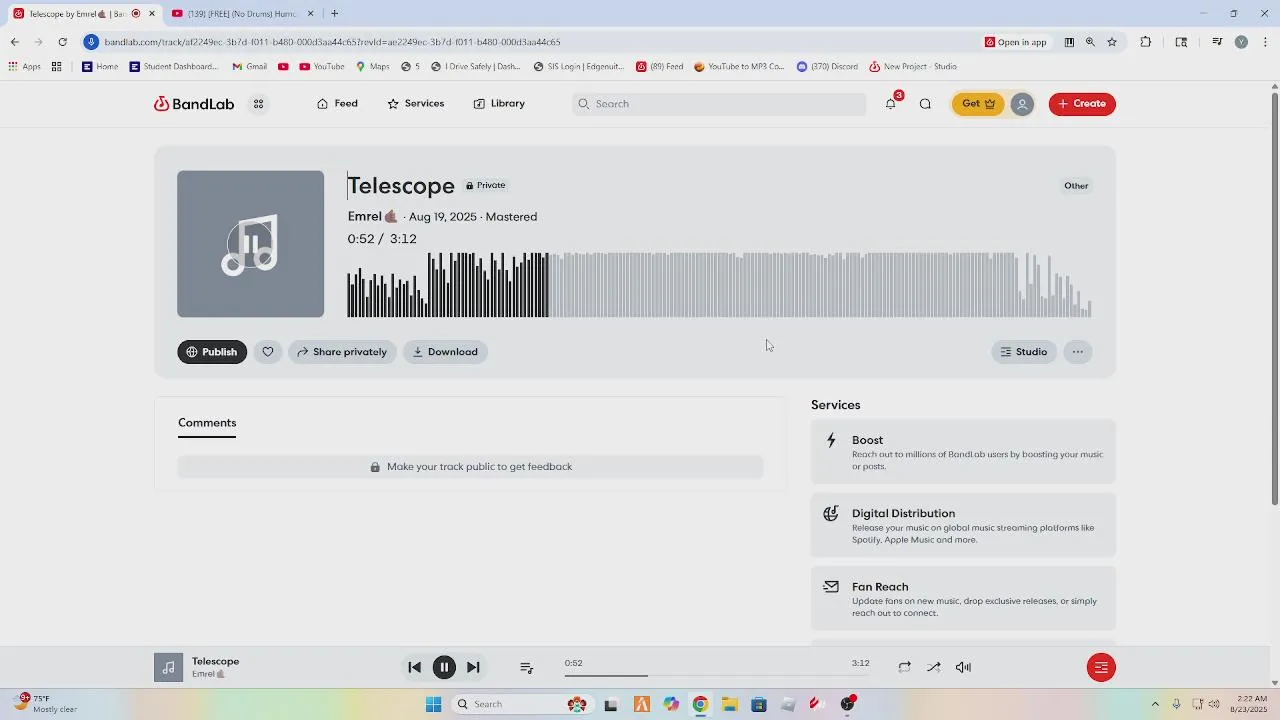Click the Other genre tag
1280x720 pixels.
(x=1076, y=186)
